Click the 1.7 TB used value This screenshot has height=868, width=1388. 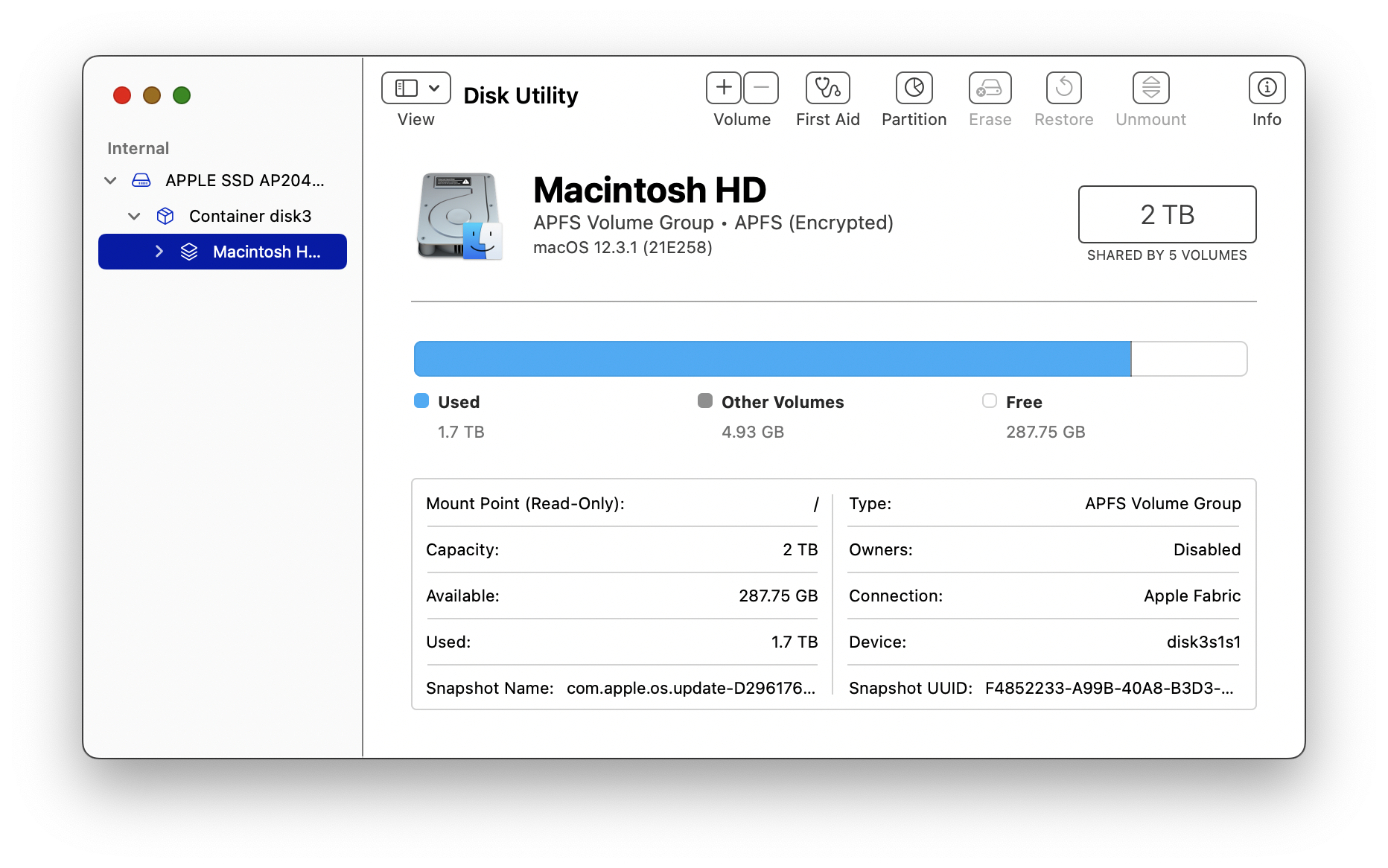click(x=462, y=432)
